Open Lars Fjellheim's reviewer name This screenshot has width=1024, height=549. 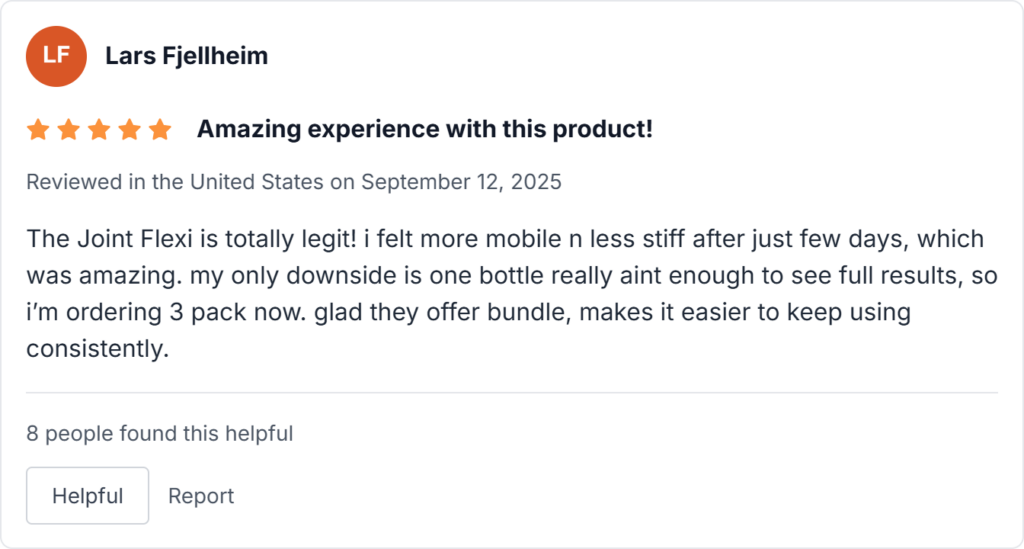tap(186, 56)
